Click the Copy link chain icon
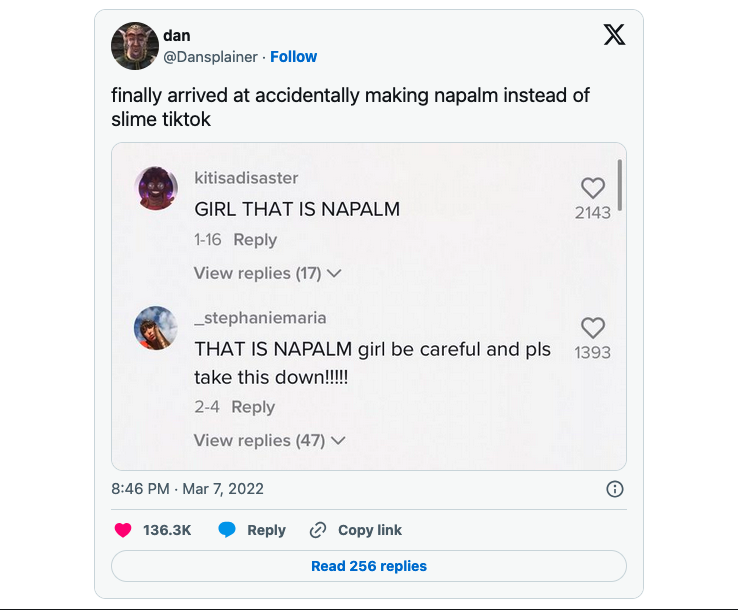This screenshot has width=738, height=610. click(318, 530)
